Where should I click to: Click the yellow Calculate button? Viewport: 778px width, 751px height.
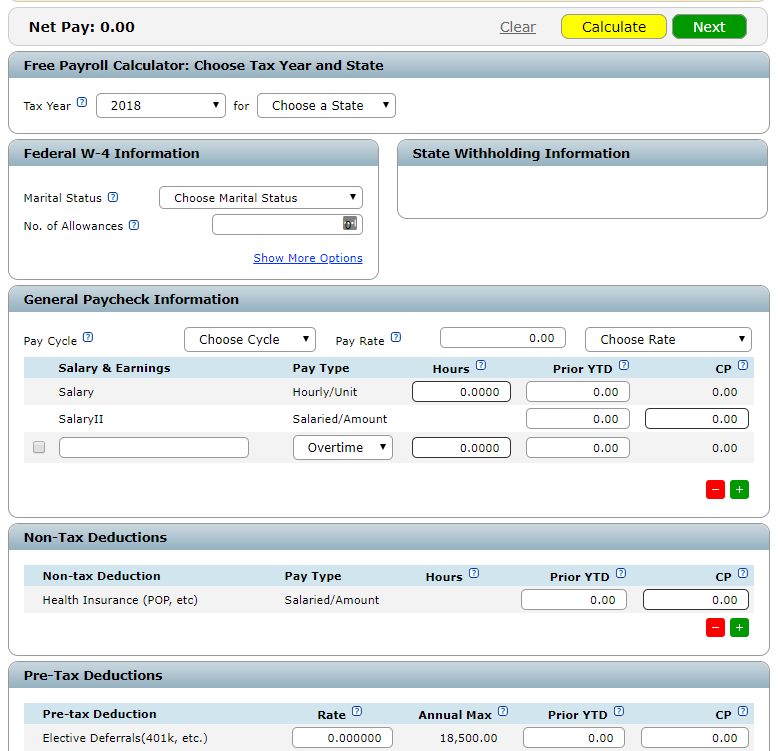pos(614,27)
